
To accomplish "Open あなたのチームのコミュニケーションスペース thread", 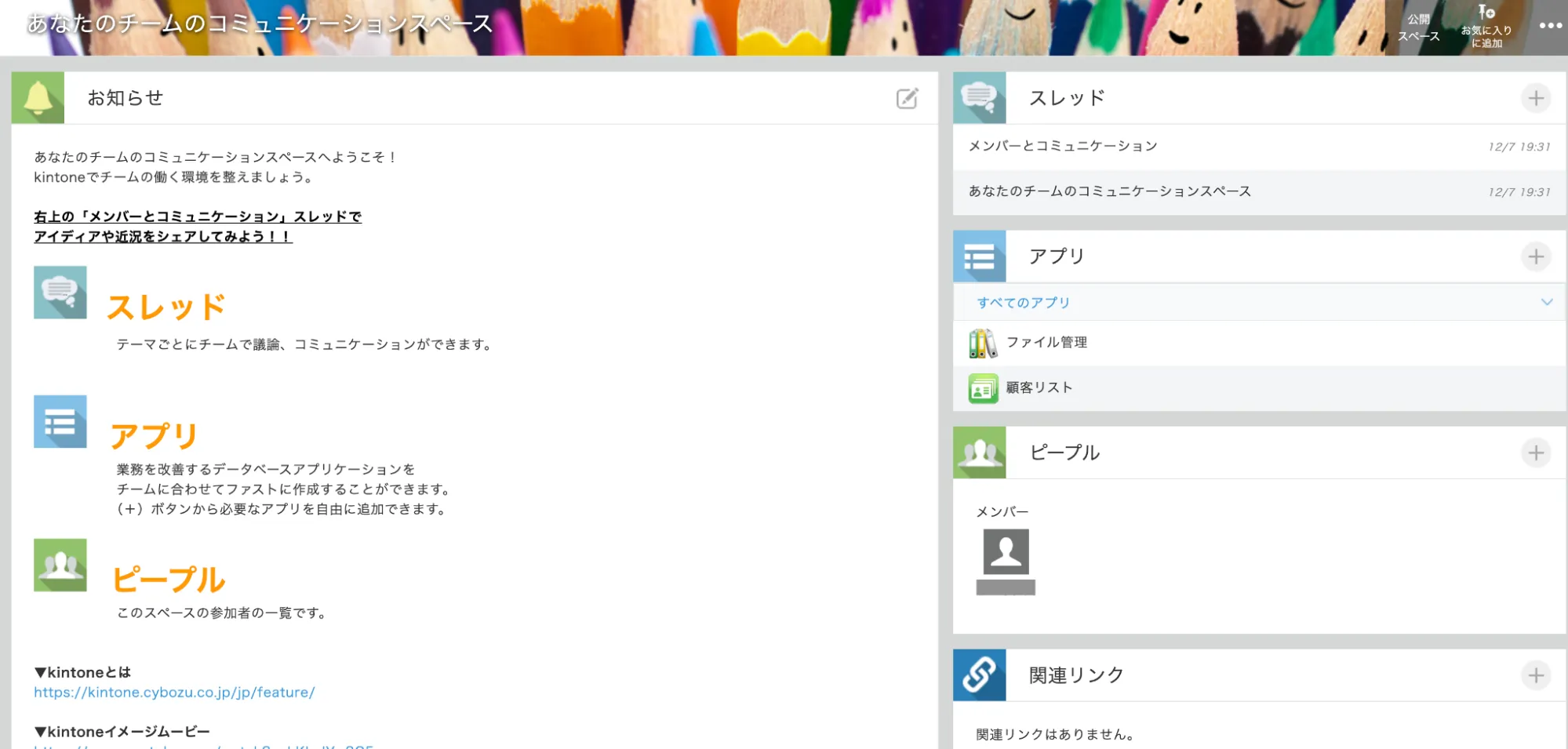I will (1109, 191).
